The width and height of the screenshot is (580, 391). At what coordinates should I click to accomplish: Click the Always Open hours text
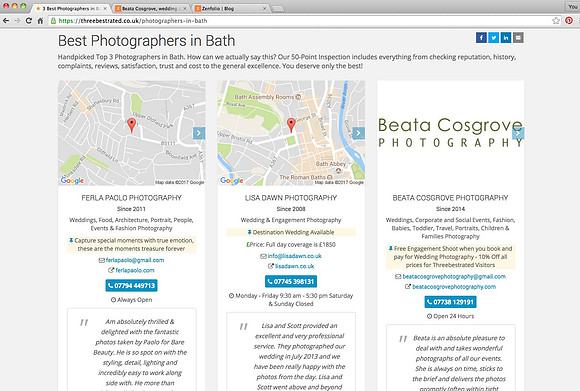131,300
